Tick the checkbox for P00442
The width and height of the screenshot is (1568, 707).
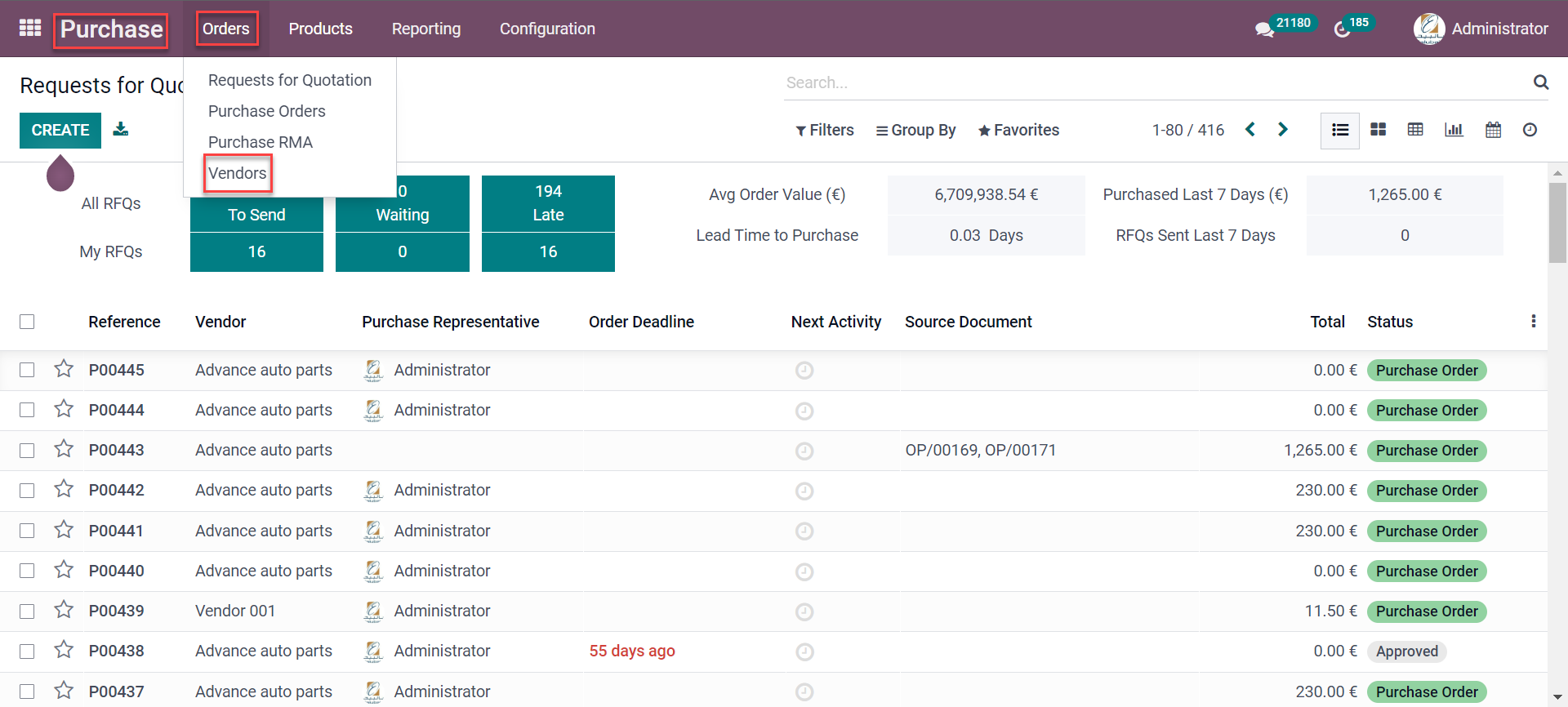coord(27,490)
